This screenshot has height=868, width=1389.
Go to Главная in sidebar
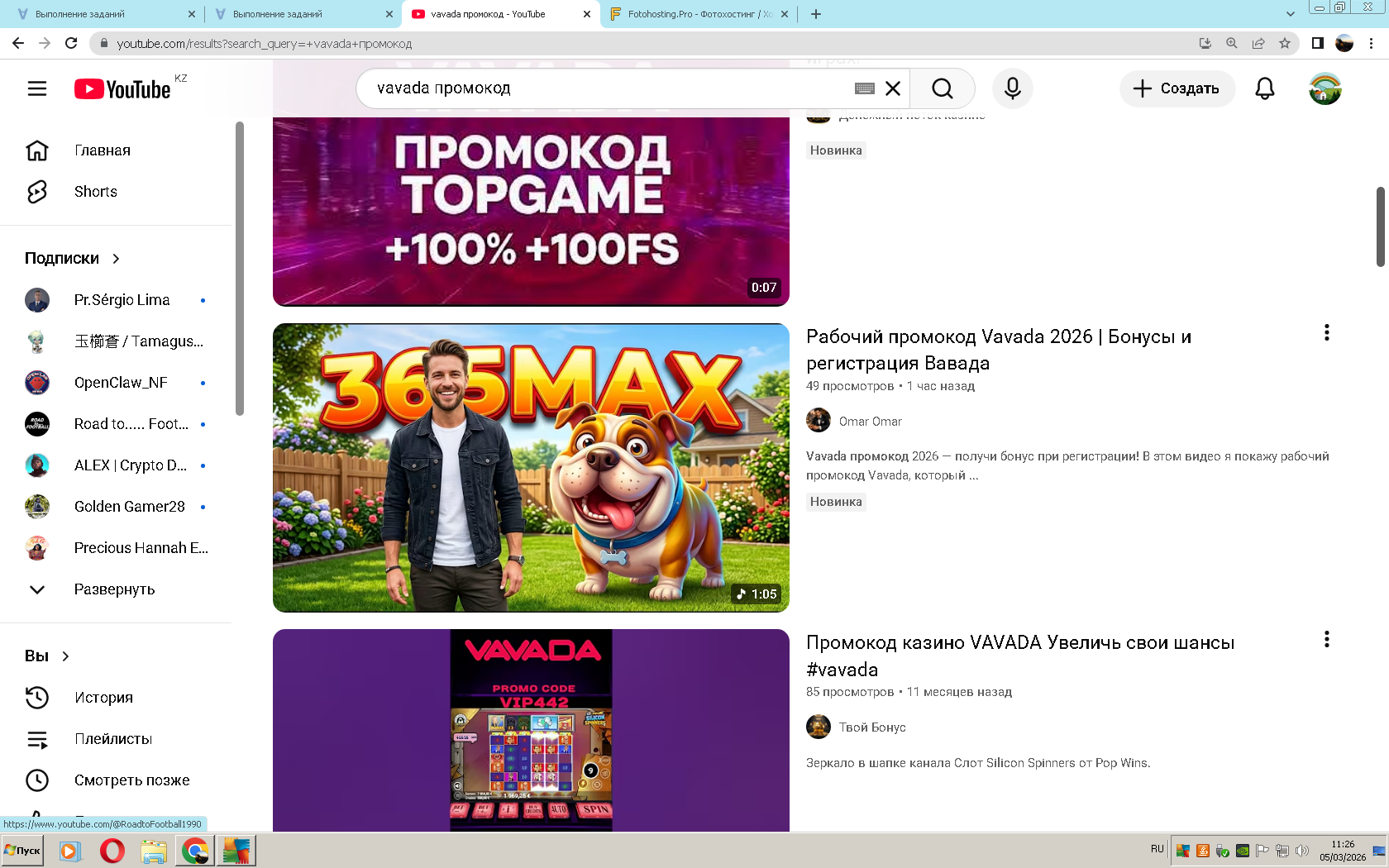coord(102,150)
